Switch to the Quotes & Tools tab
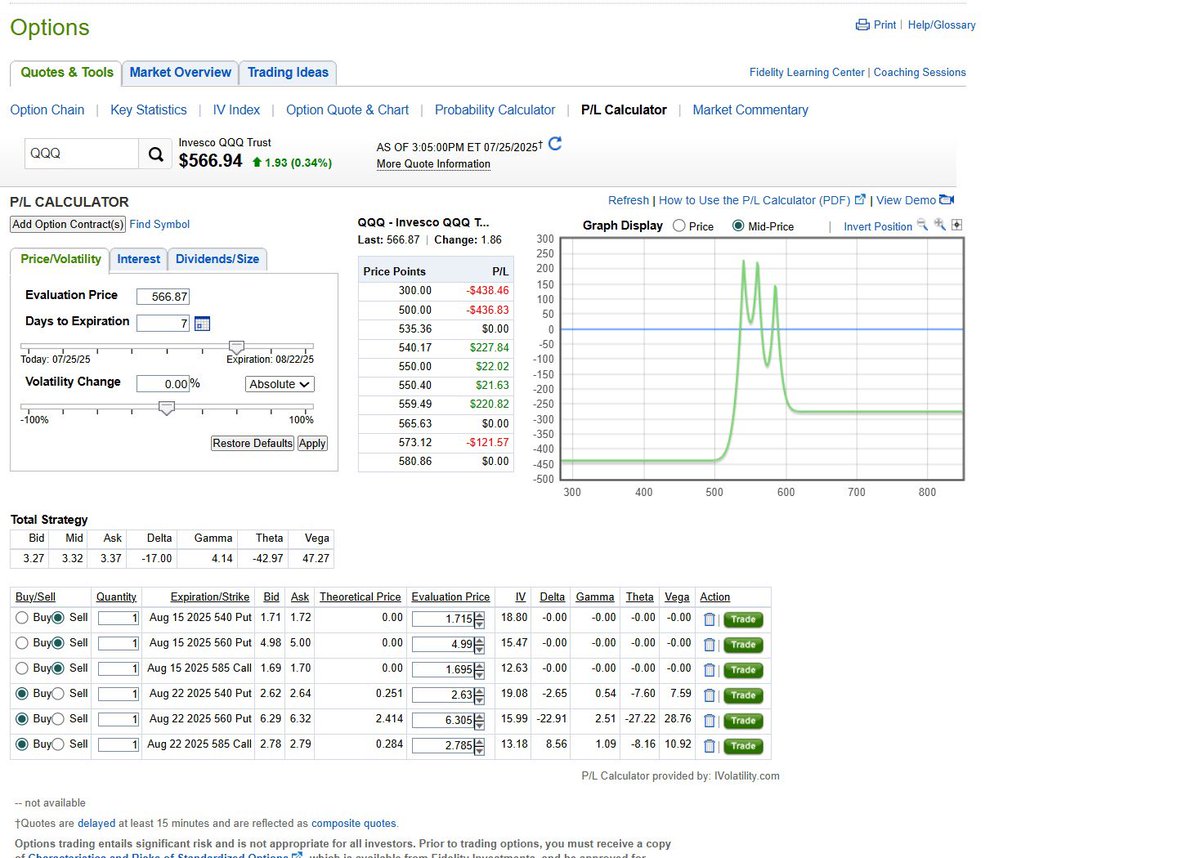Screen dimensions: 1200x858 67,72
